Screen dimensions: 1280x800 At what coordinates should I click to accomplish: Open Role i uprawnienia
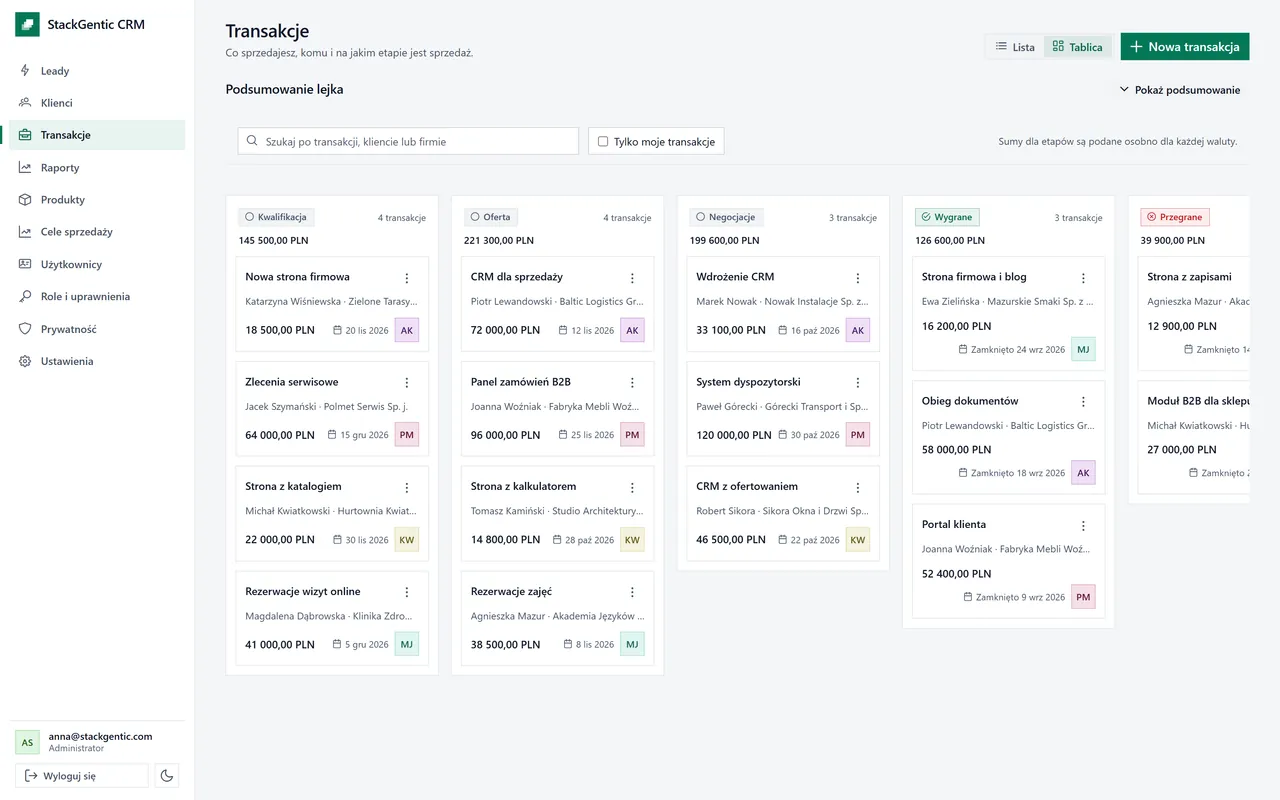pos(97,297)
